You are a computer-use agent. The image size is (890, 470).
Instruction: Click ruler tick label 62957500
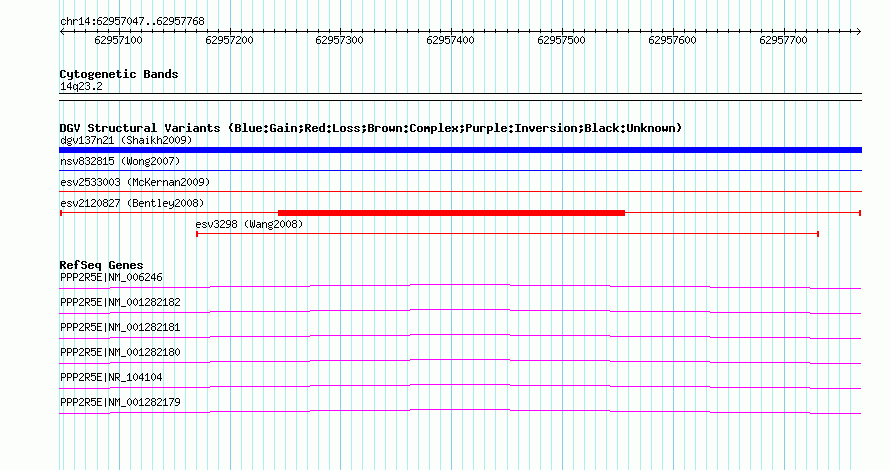[561, 40]
